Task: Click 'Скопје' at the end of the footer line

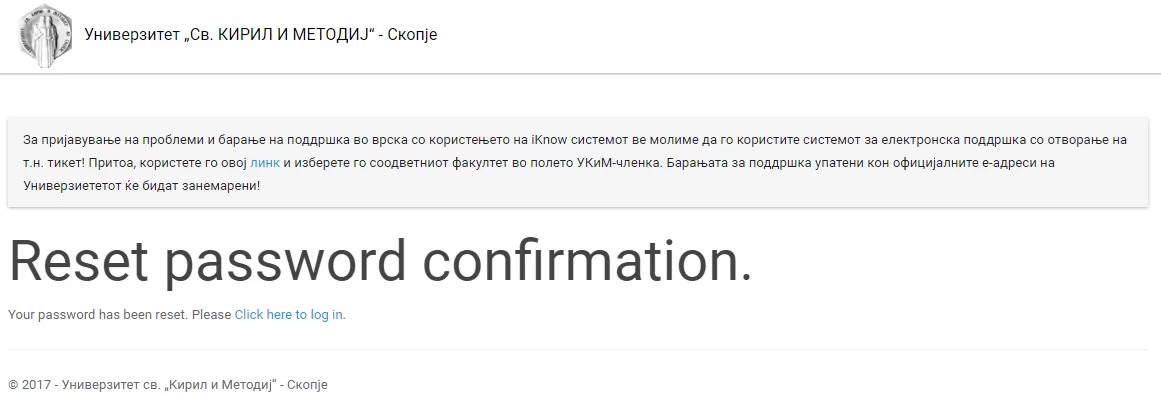Action: point(307,385)
